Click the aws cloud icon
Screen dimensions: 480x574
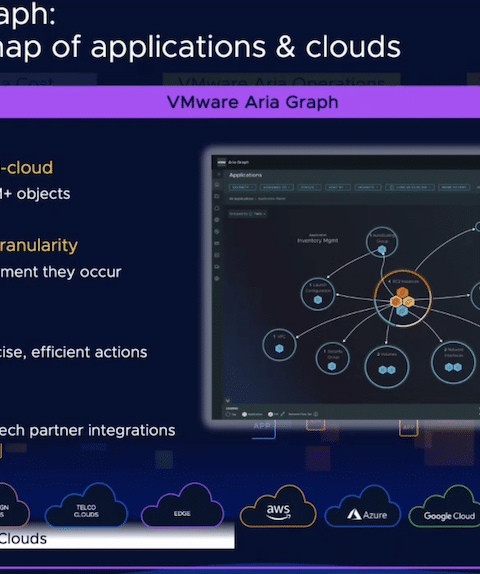pyautogui.click(x=278, y=507)
